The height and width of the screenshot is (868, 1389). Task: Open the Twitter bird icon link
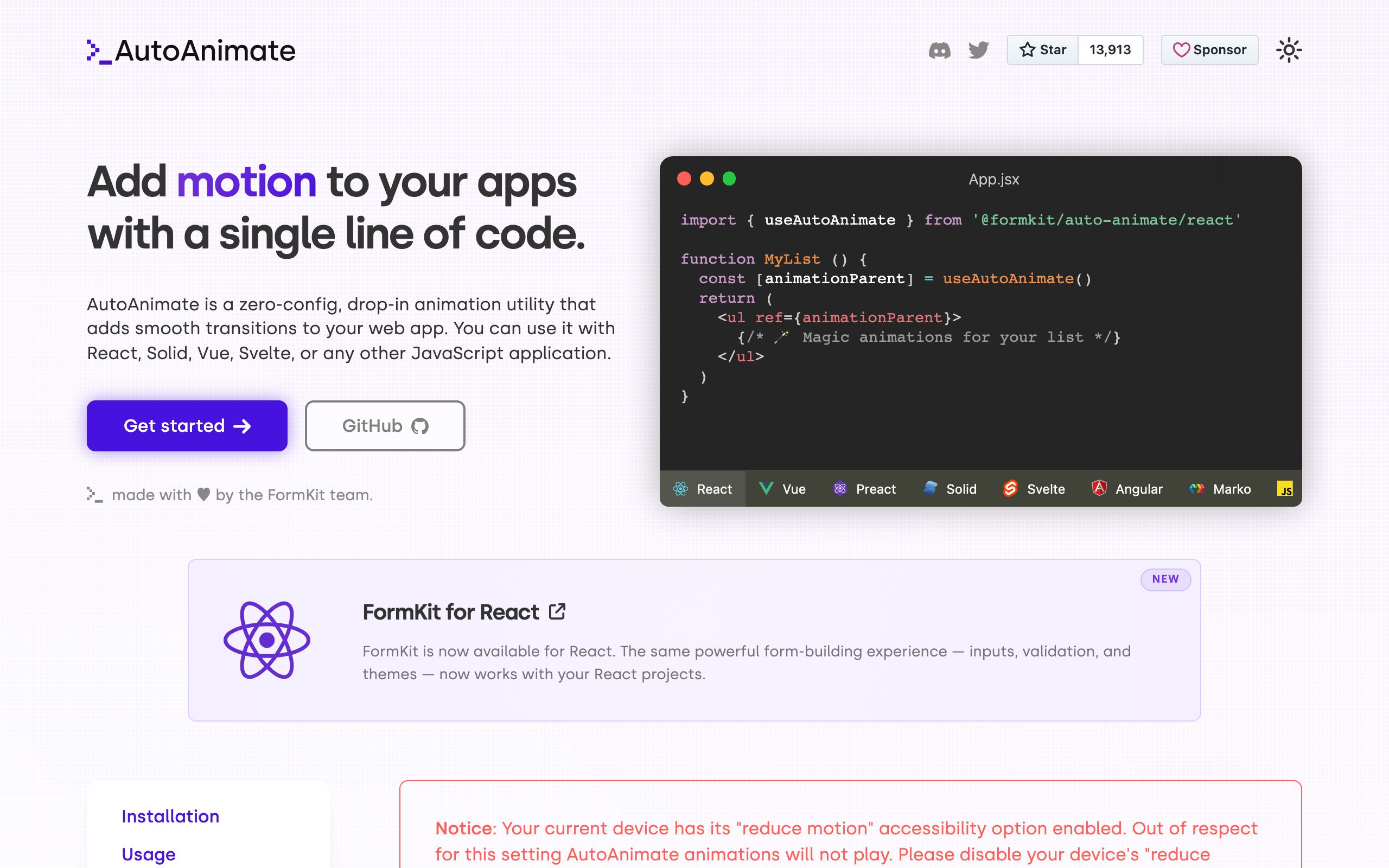click(979, 50)
